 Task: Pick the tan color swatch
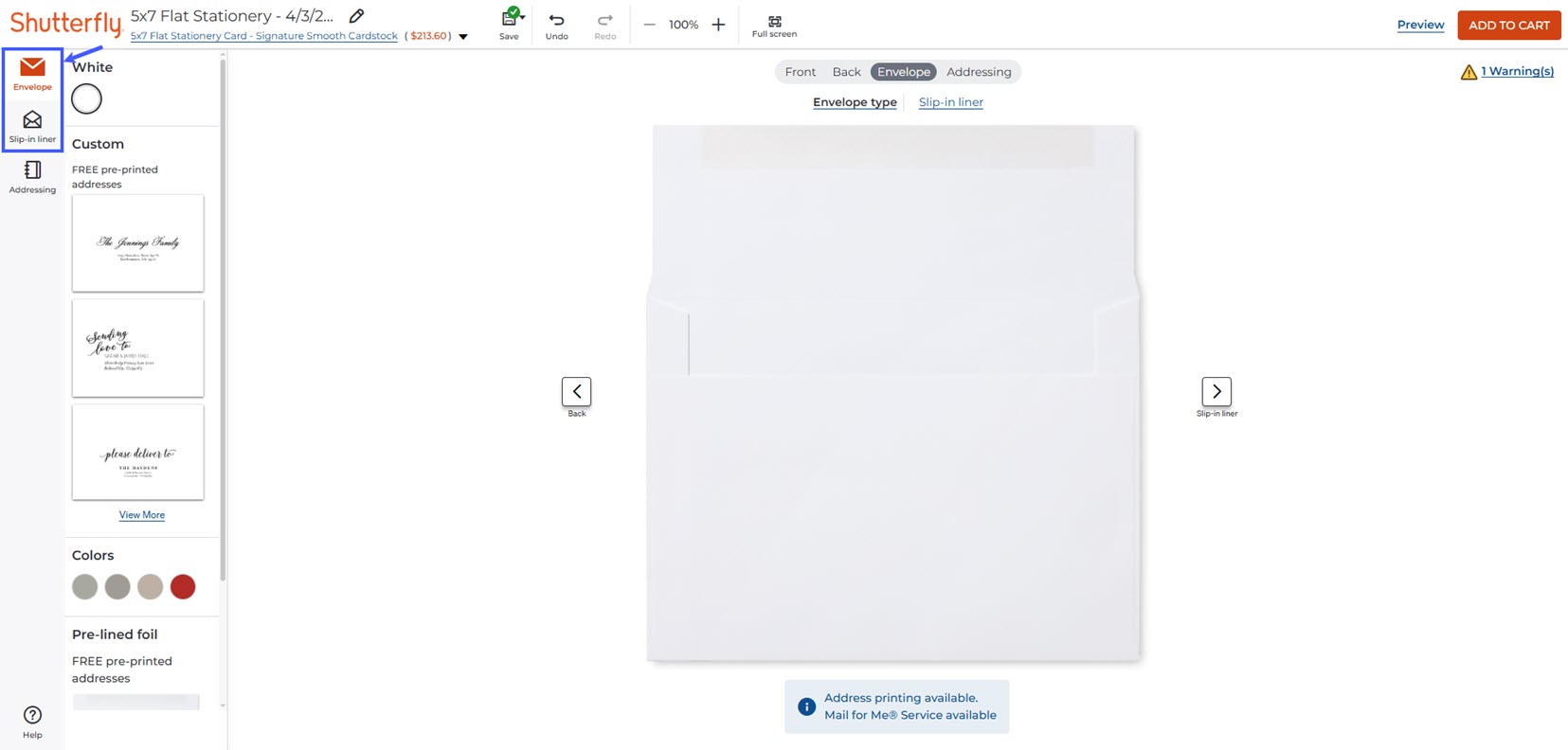pos(150,587)
